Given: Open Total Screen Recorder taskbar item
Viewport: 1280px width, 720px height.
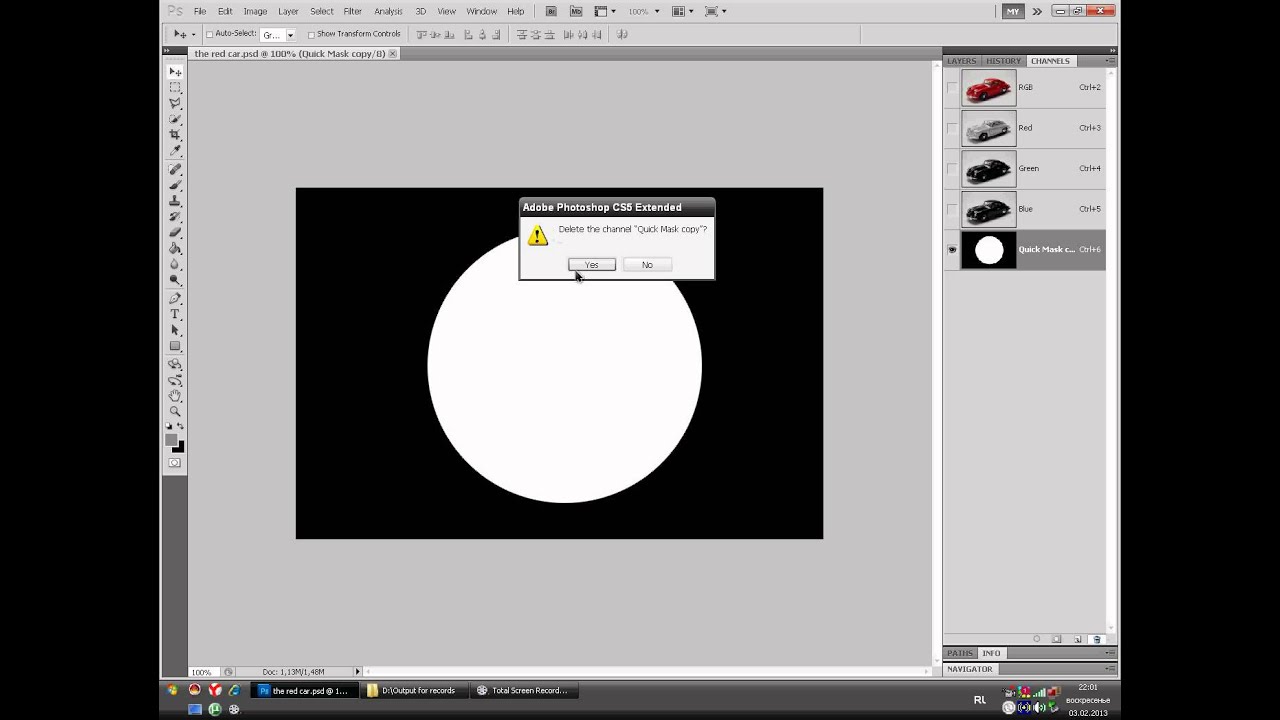Looking at the screenshot, I should tap(523, 690).
